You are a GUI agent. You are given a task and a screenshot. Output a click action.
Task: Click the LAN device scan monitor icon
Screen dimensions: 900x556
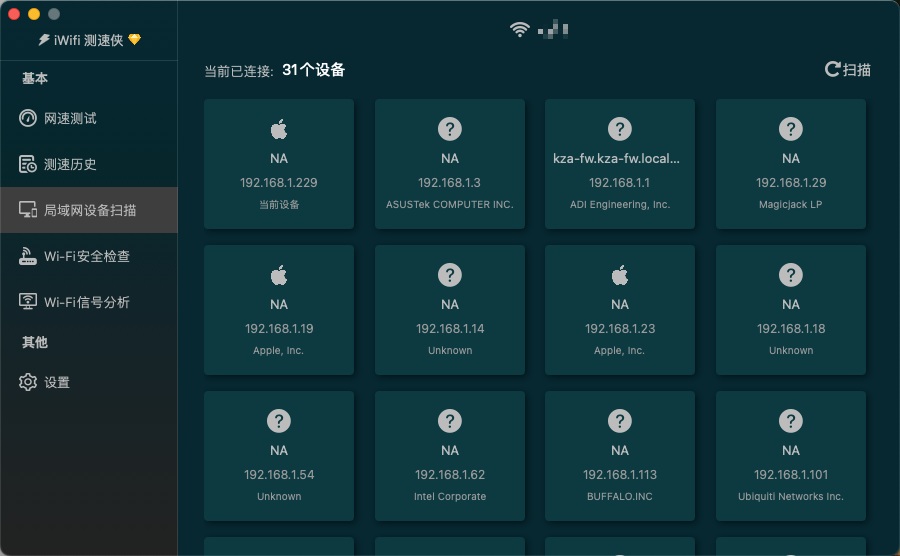coord(28,209)
